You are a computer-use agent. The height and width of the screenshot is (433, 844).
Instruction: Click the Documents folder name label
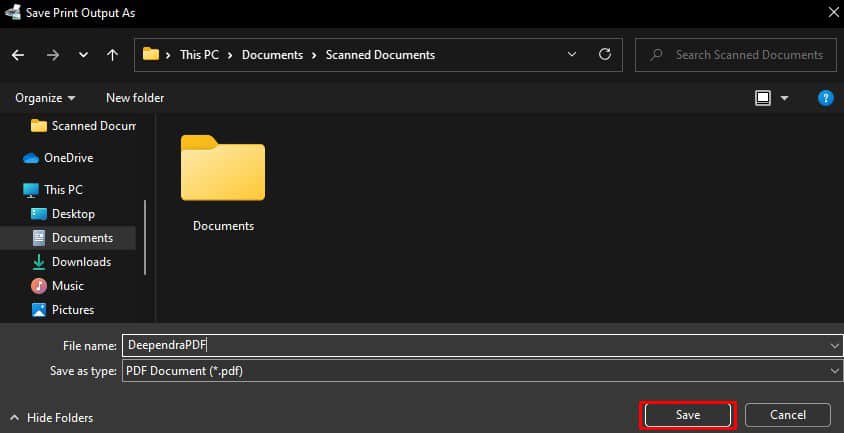pos(223,226)
